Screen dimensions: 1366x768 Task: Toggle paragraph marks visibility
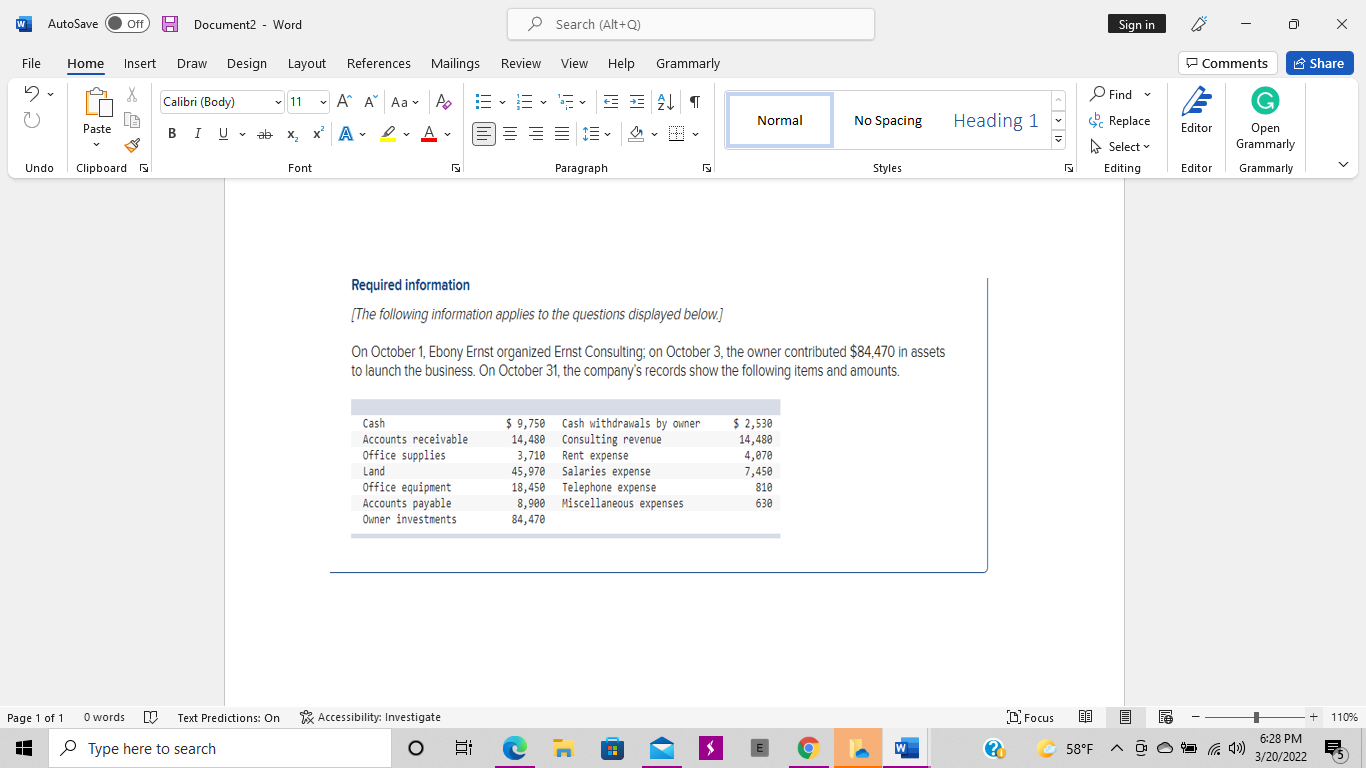coord(692,101)
